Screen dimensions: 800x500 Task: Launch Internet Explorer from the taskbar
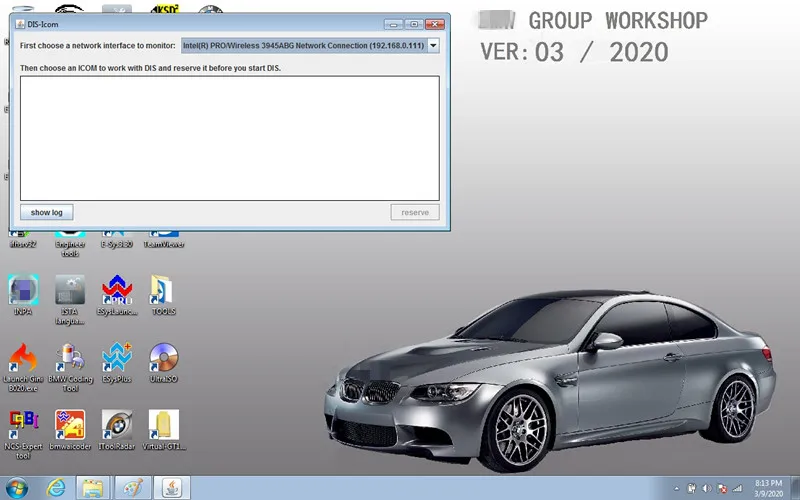tap(56, 488)
